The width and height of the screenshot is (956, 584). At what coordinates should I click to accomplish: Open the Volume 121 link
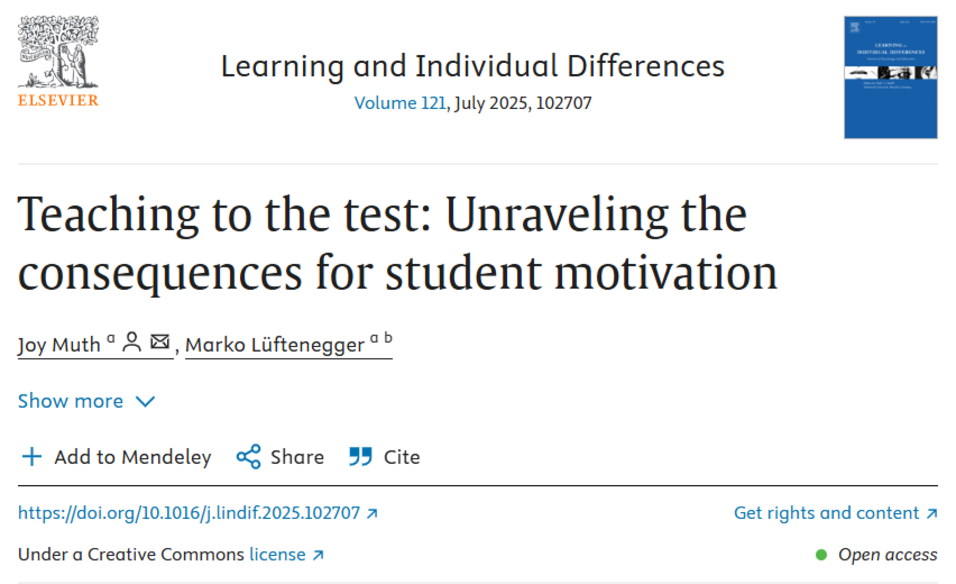click(x=400, y=103)
